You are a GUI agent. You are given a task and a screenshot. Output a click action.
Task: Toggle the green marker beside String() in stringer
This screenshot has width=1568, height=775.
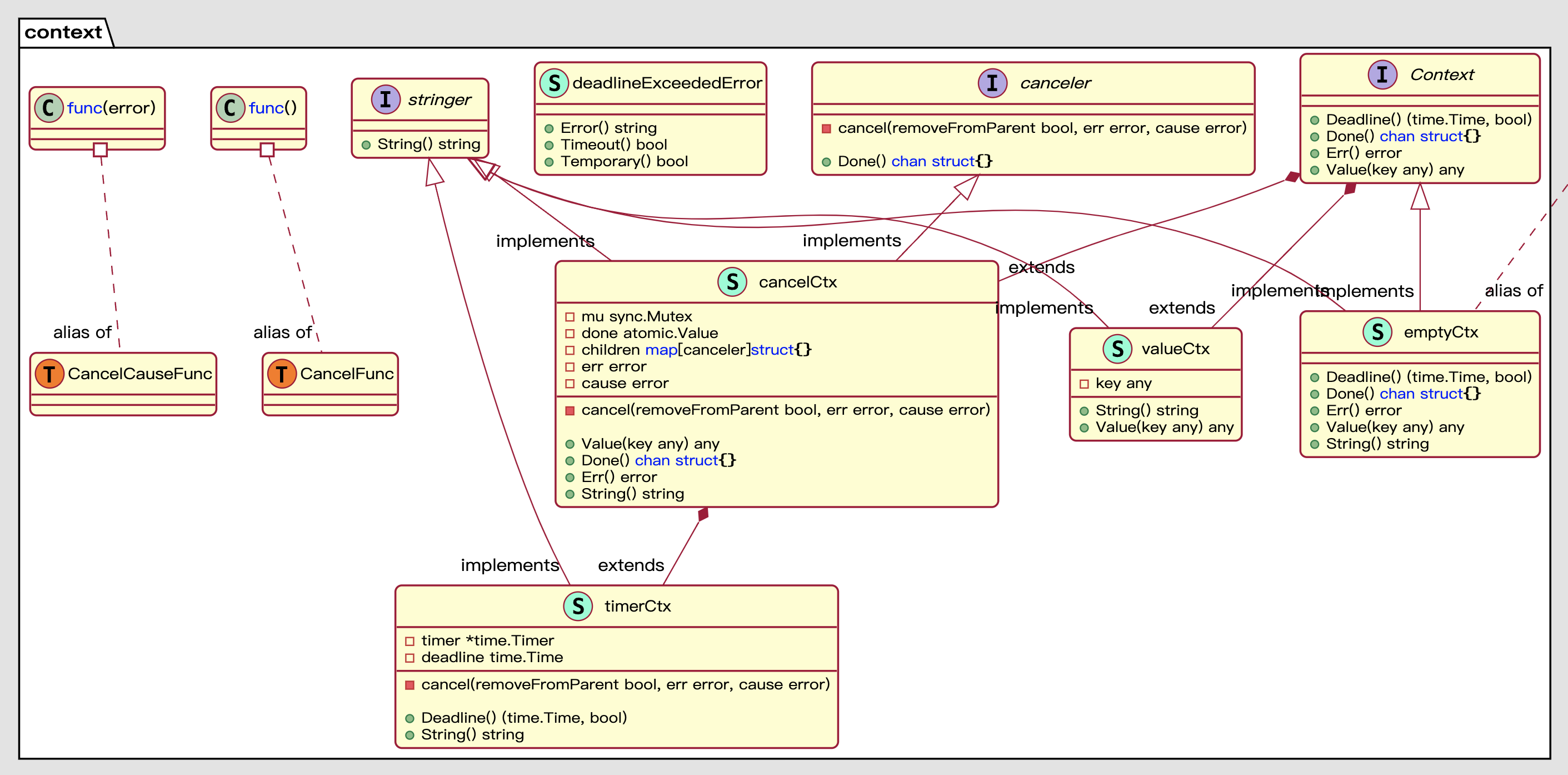click(366, 145)
